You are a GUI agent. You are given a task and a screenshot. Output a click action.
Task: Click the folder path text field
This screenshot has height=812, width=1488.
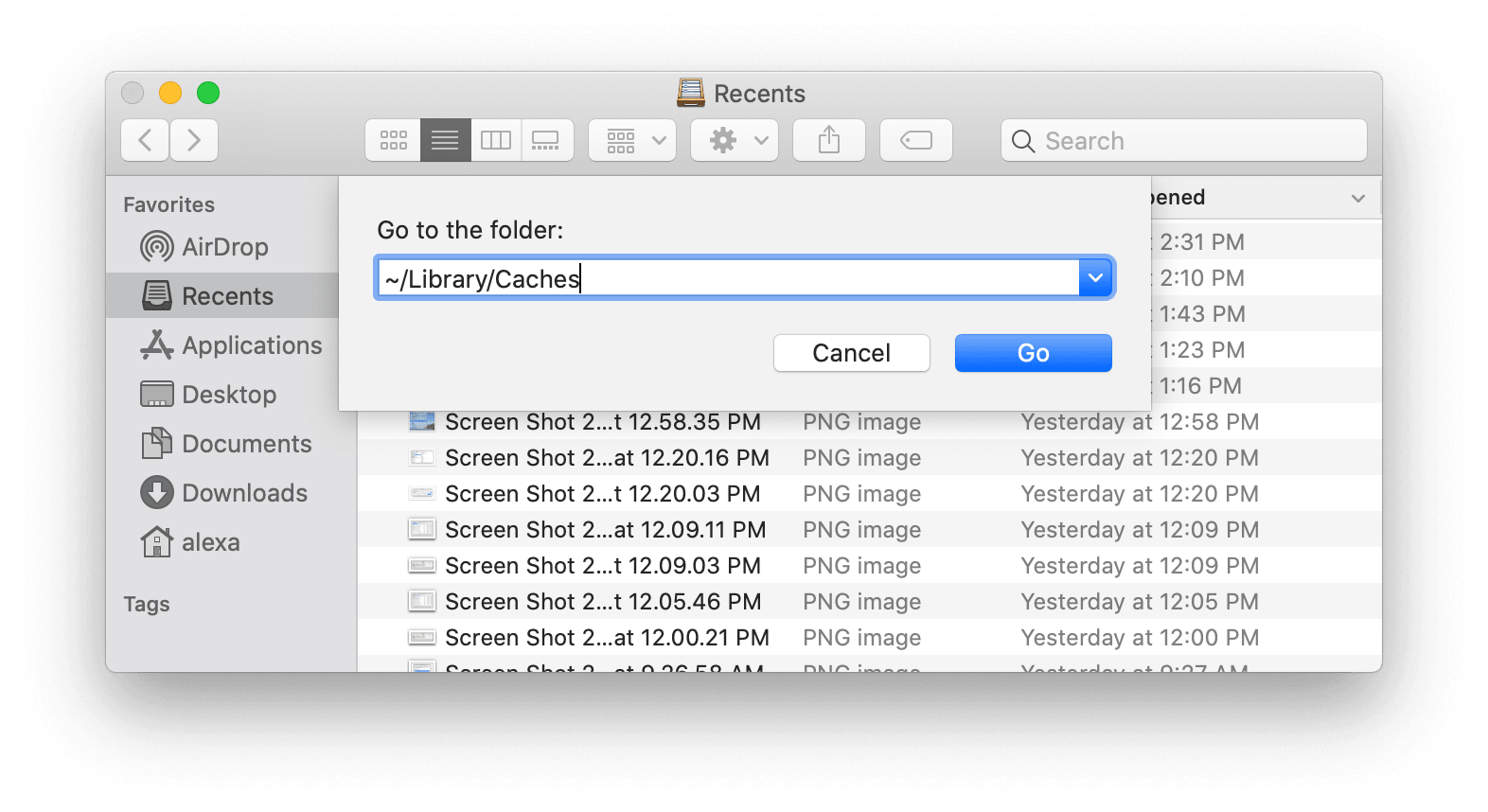[x=727, y=278]
